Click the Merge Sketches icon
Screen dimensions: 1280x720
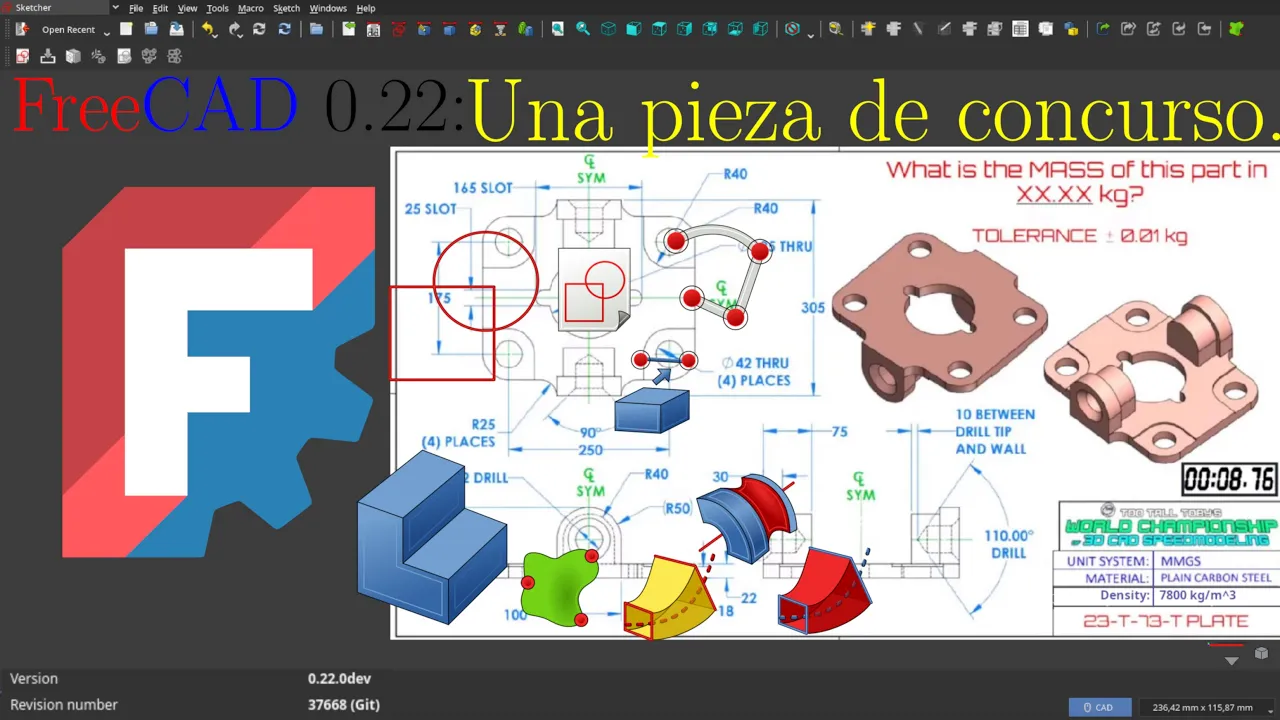click(x=150, y=57)
